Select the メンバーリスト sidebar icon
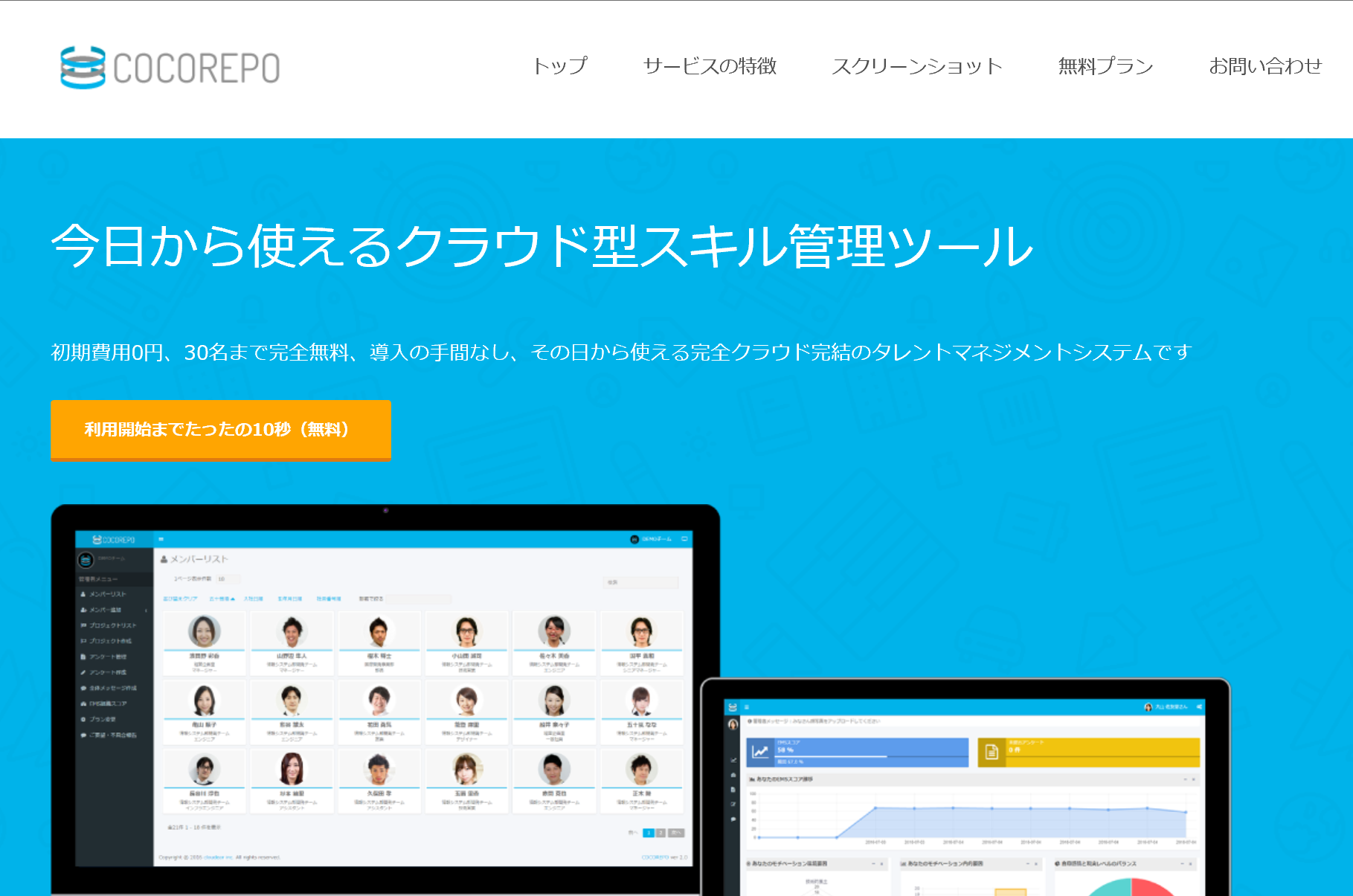Viewport: 1353px width, 896px height. (x=83, y=594)
